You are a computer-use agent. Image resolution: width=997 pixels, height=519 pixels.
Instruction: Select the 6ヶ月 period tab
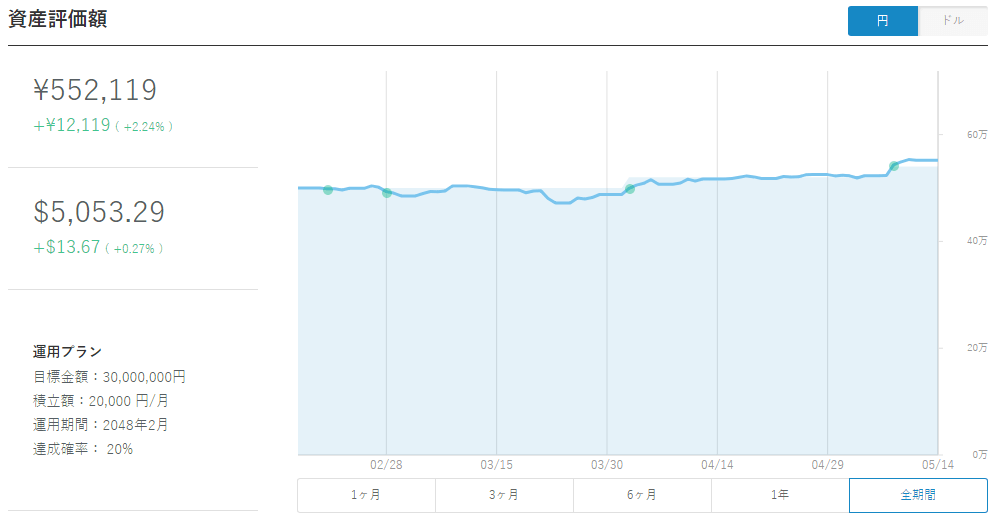(642, 495)
